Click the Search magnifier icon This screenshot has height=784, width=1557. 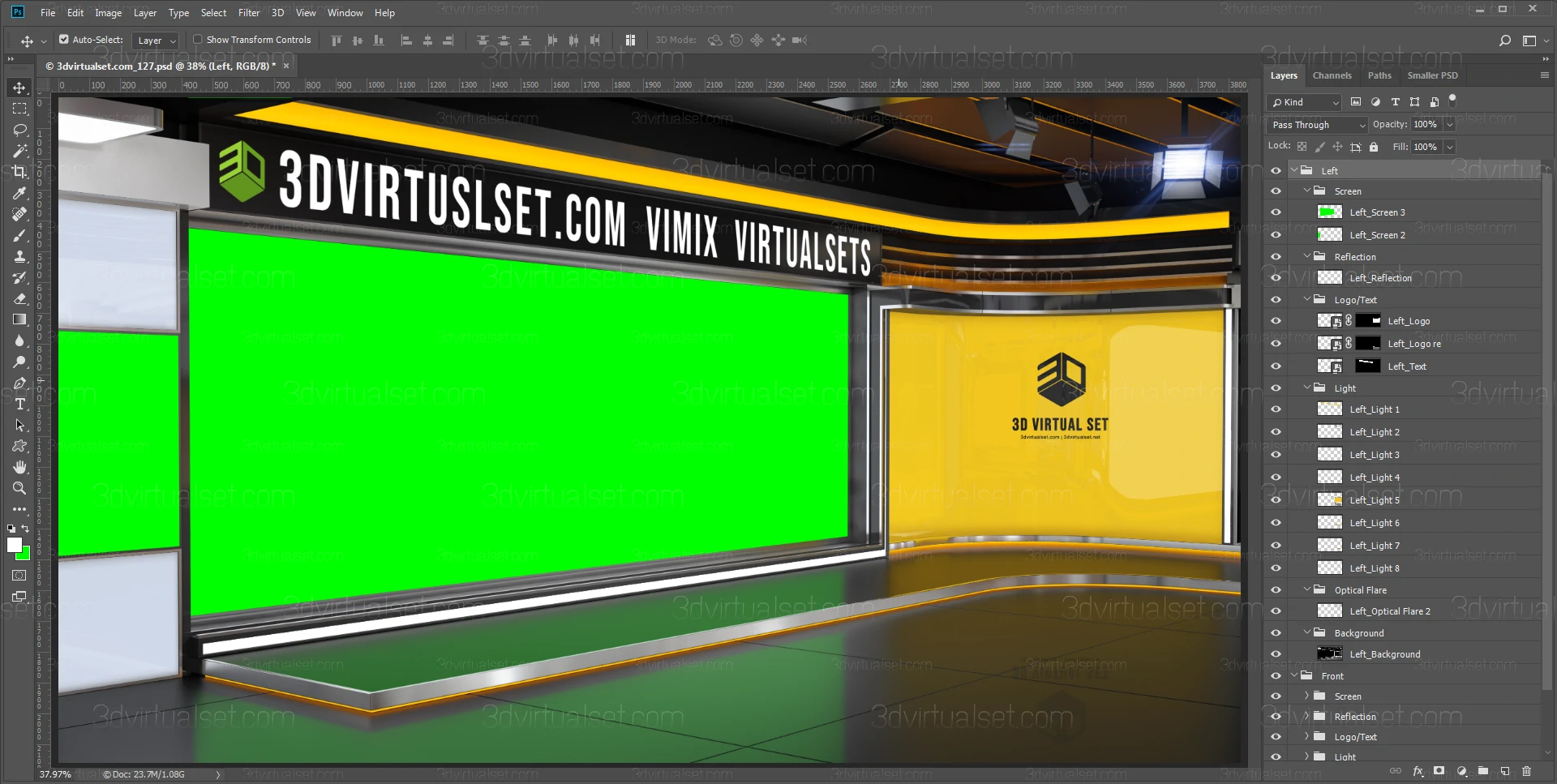[x=1505, y=40]
